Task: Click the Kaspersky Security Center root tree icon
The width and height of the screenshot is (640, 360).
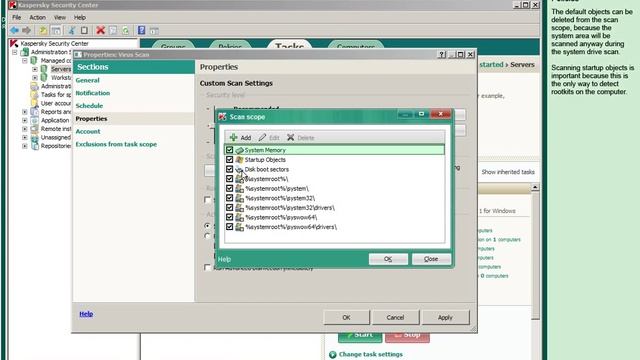Action: [14, 43]
